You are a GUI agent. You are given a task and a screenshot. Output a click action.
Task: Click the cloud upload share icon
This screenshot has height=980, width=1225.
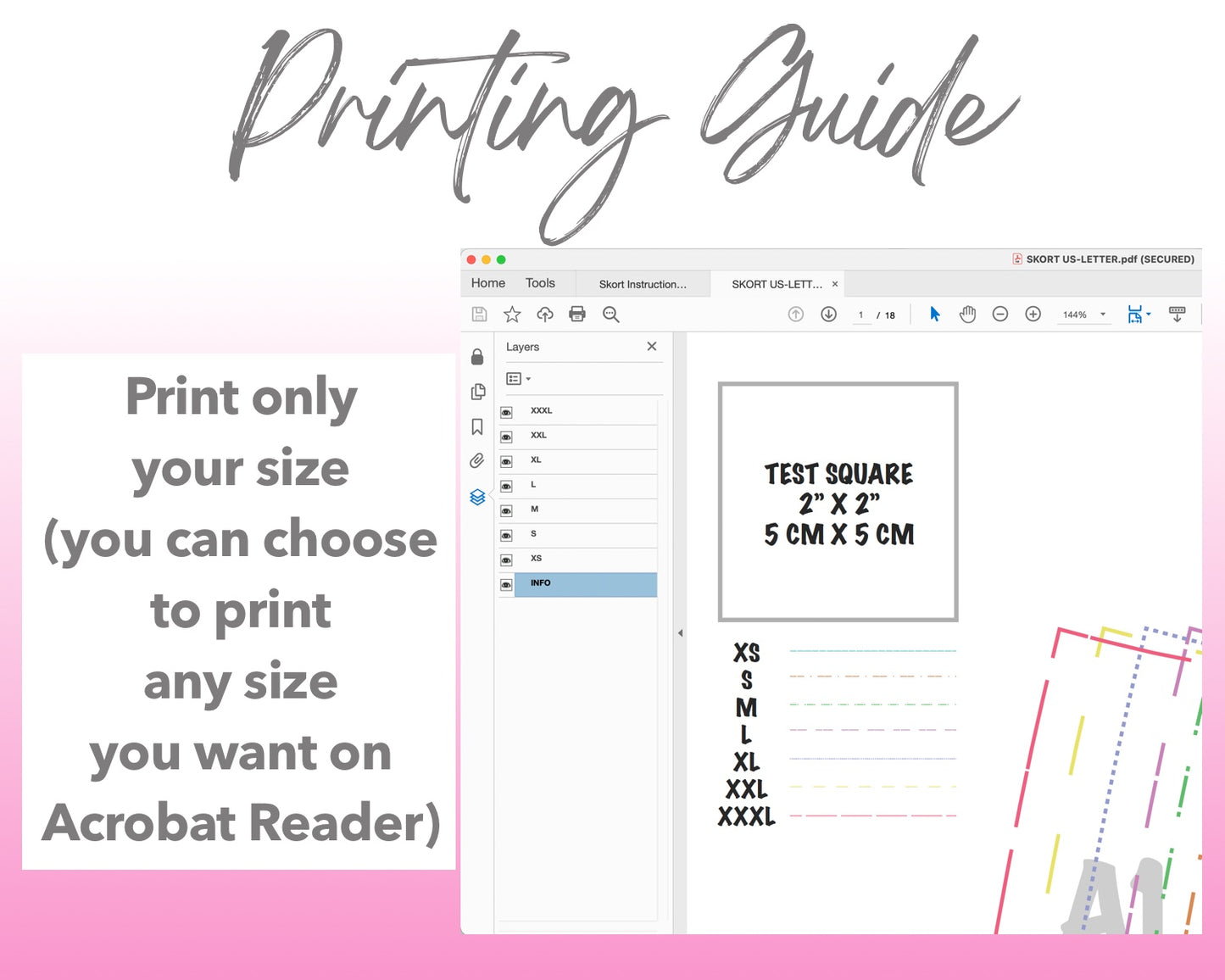(545, 315)
